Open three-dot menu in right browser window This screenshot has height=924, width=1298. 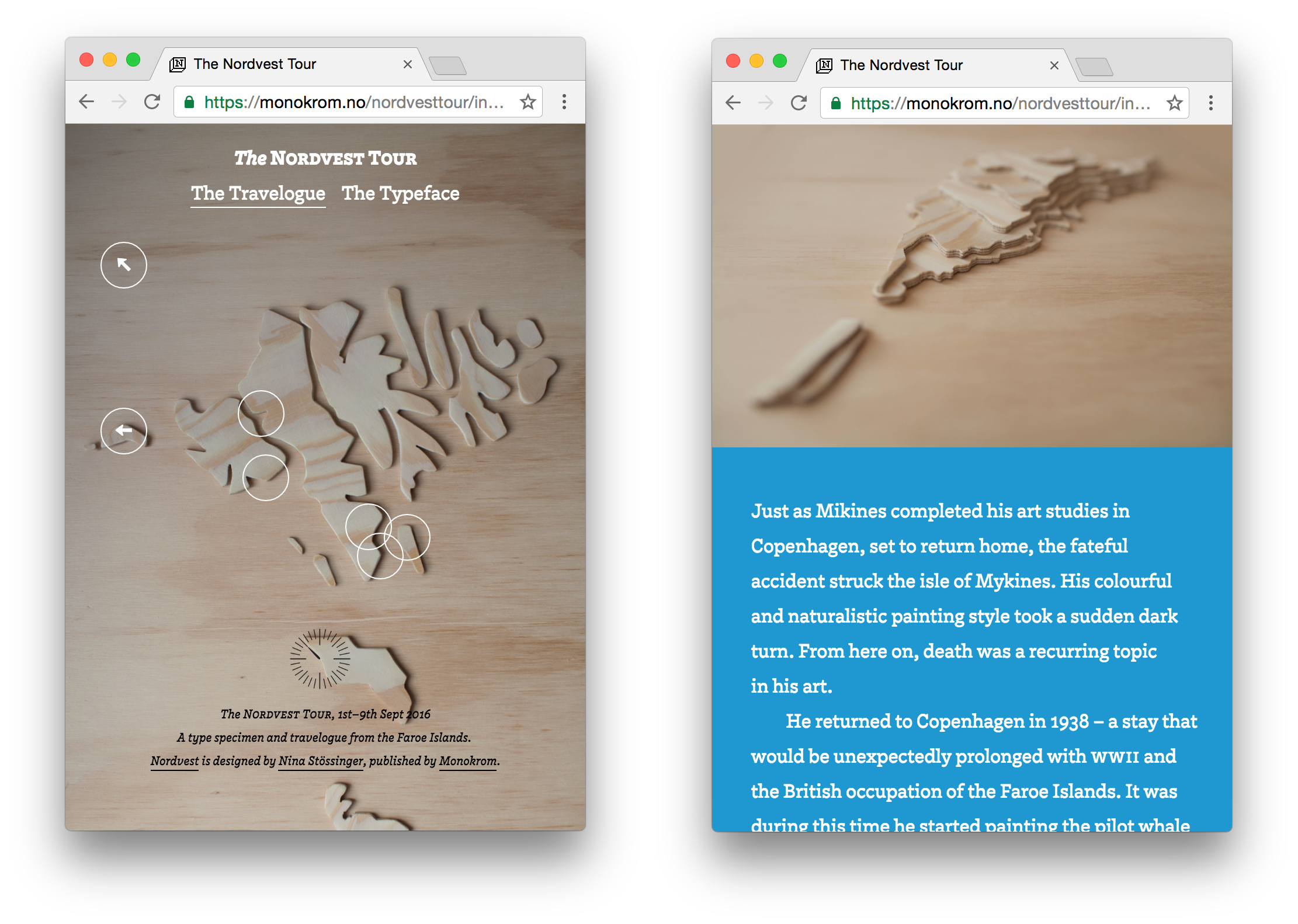tap(1210, 103)
